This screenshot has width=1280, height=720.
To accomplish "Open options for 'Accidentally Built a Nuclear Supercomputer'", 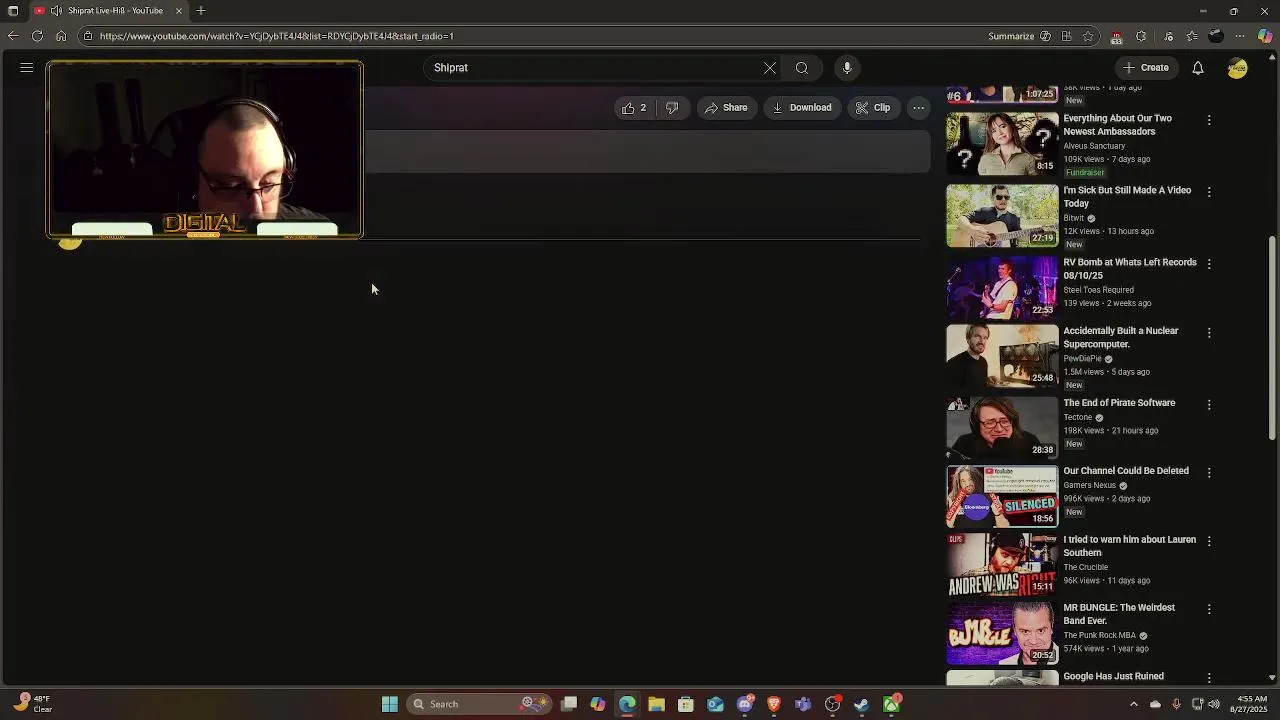I will (x=1209, y=332).
